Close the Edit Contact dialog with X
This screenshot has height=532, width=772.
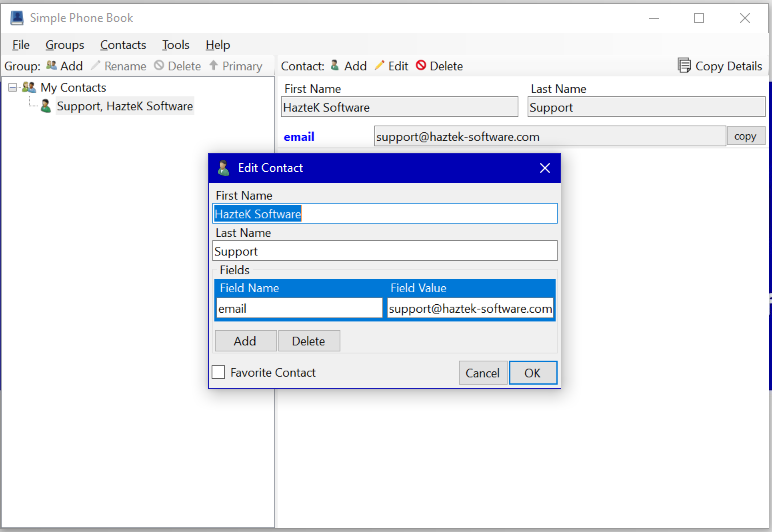tap(545, 168)
